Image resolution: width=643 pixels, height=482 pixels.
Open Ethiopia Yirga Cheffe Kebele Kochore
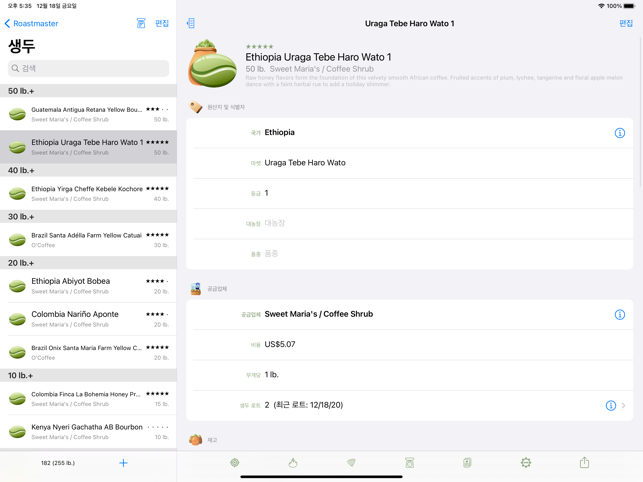(x=88, y=193)
